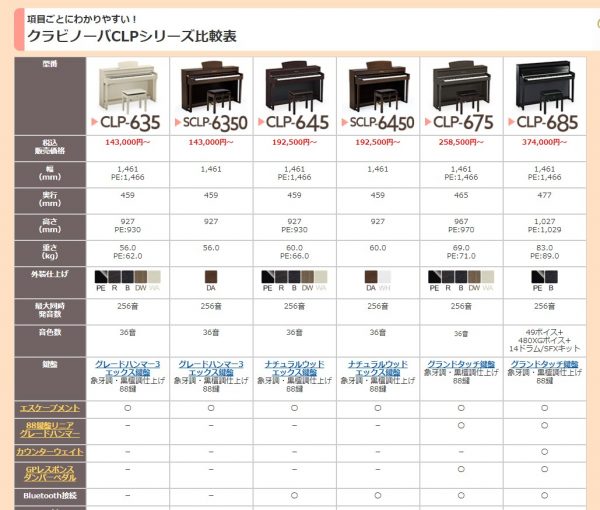Click the 374,000円~ price

click(545, 142)
